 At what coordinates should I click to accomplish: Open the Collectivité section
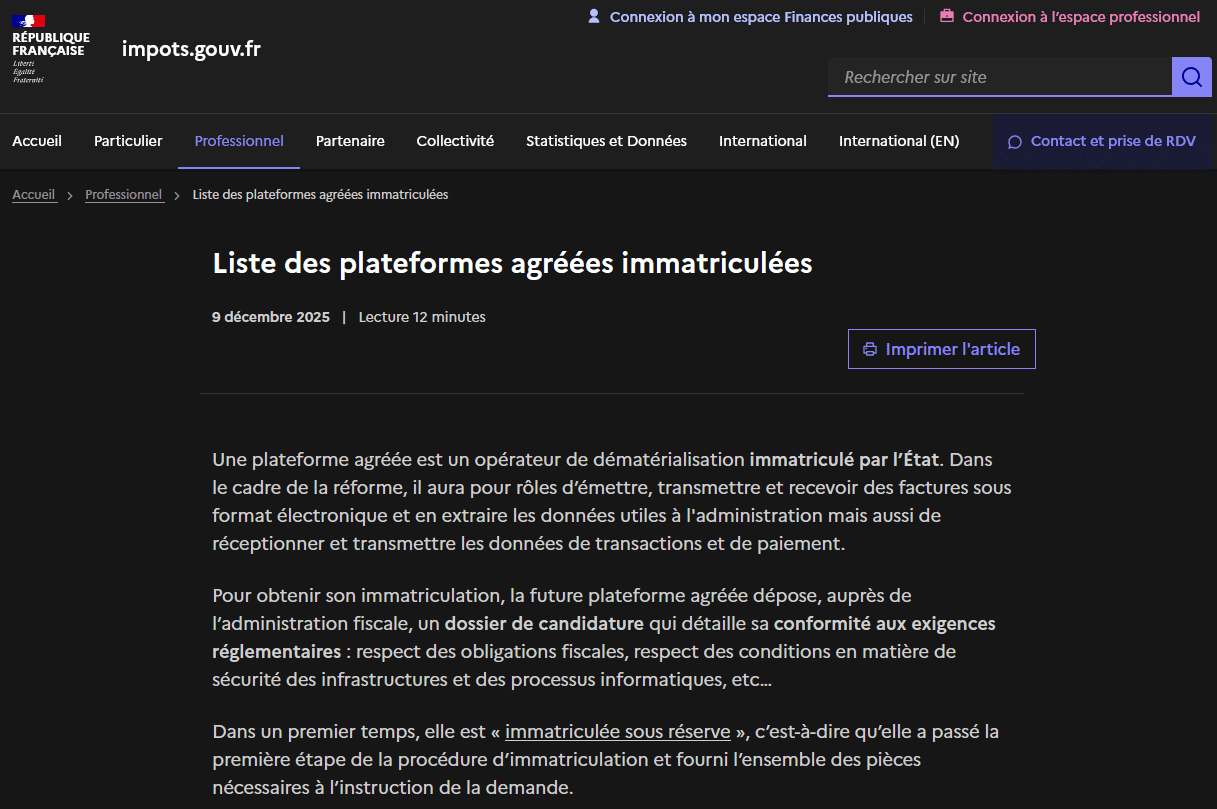(455, 141)
